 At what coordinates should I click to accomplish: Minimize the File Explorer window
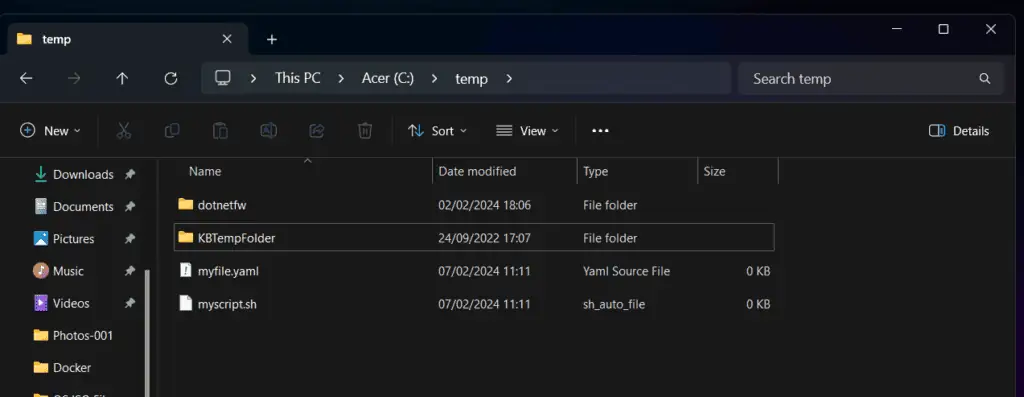(x=897, y=29)
